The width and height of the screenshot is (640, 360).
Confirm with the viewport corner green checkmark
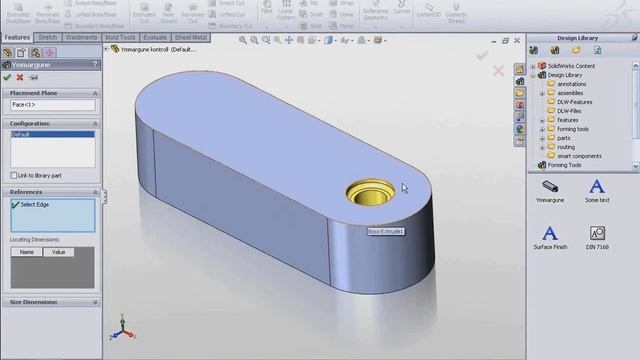coord(482,55)
